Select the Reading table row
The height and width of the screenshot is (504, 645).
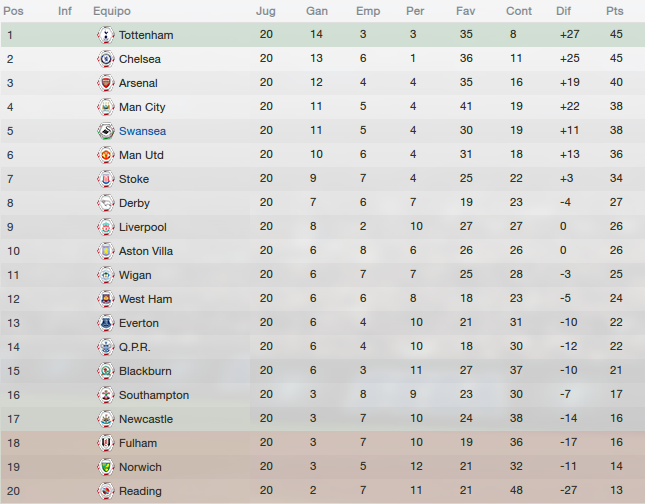322,491
